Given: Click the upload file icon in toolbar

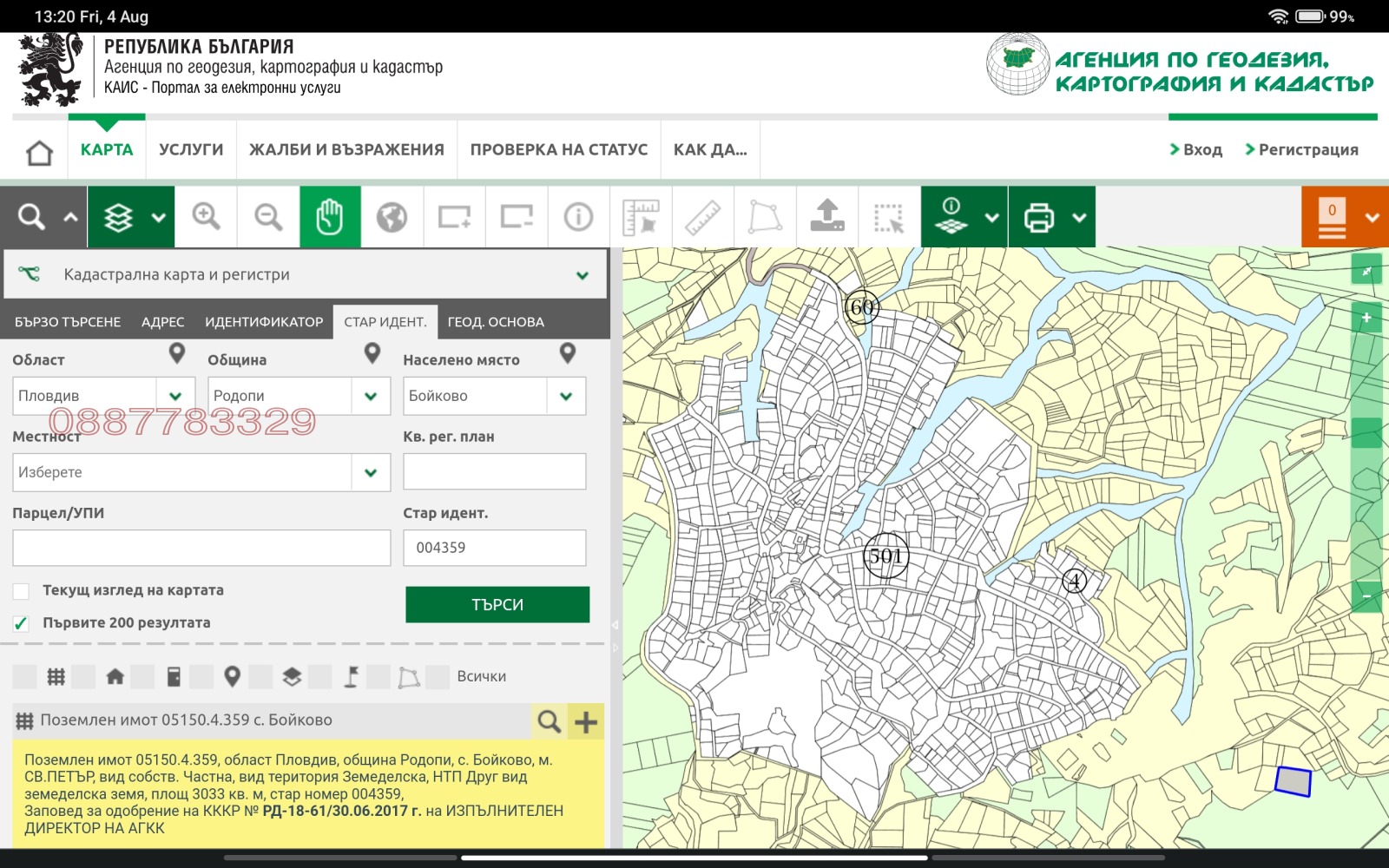Looking at the screenshot, I should (x=827, y=217).
